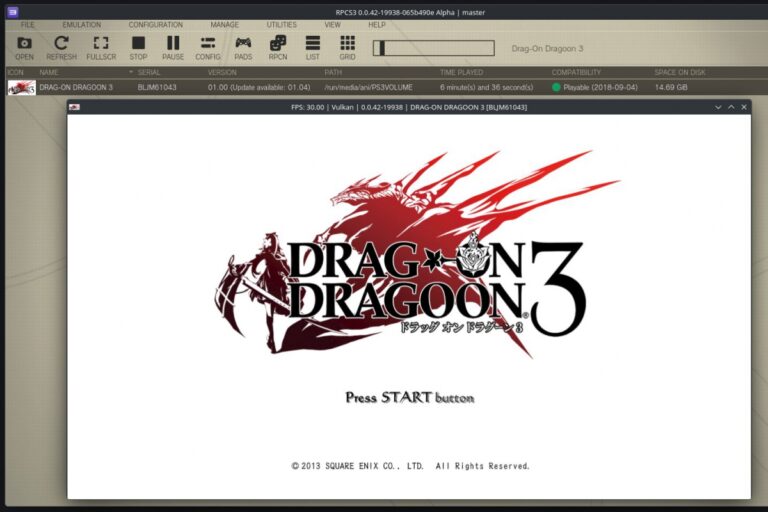Click the Open toolbar icon
768x512 pixels.
[x=24, y=48]
